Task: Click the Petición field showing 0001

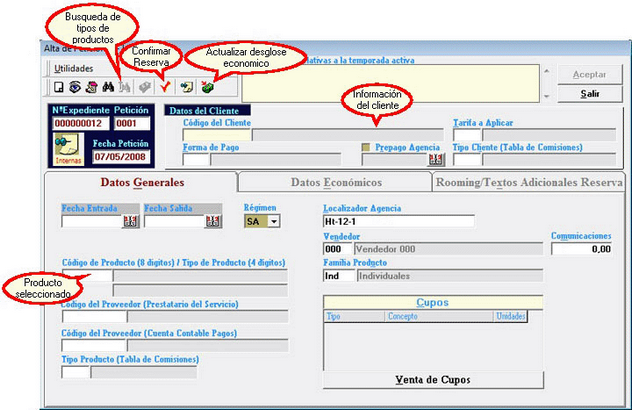Action: 132,123
